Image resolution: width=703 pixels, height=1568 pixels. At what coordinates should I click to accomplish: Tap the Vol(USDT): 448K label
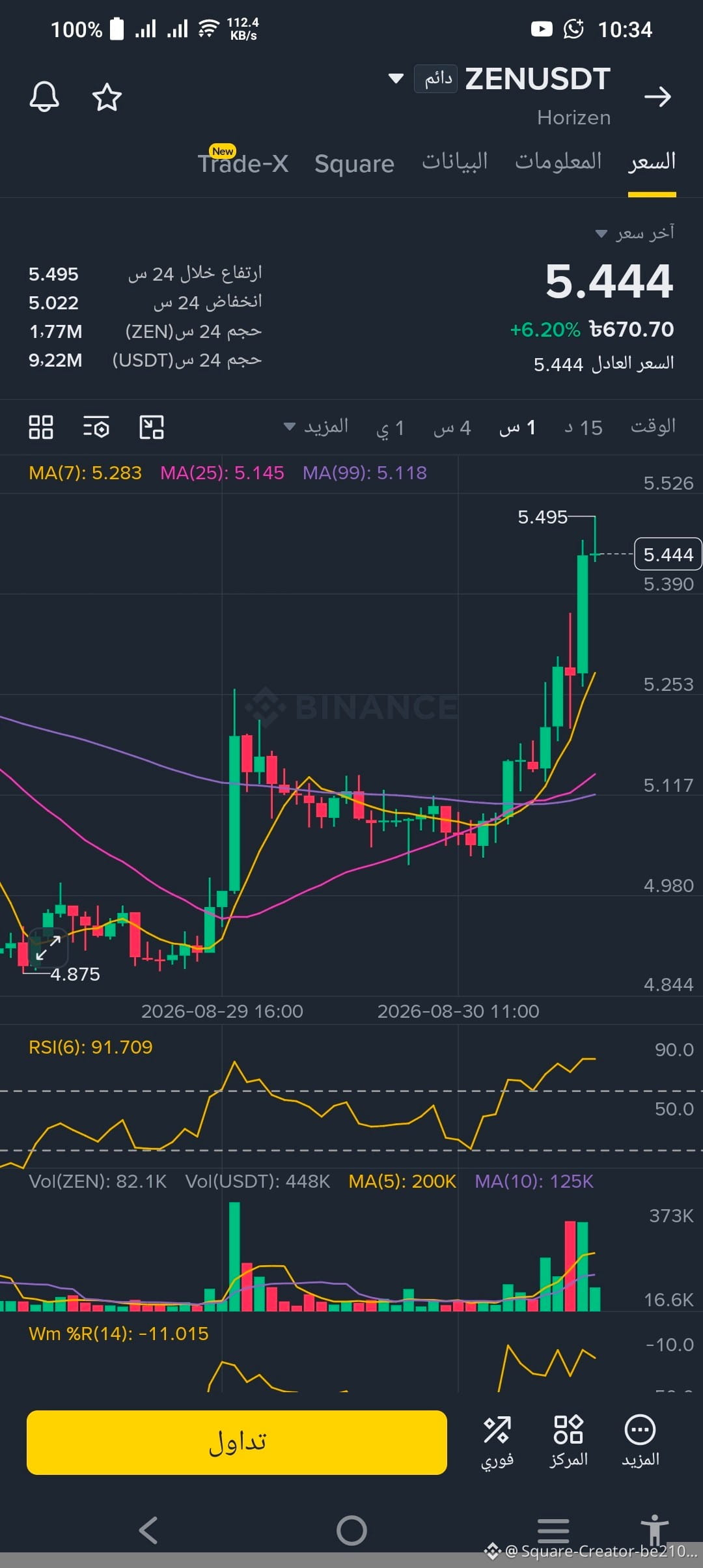[258, 1181]
